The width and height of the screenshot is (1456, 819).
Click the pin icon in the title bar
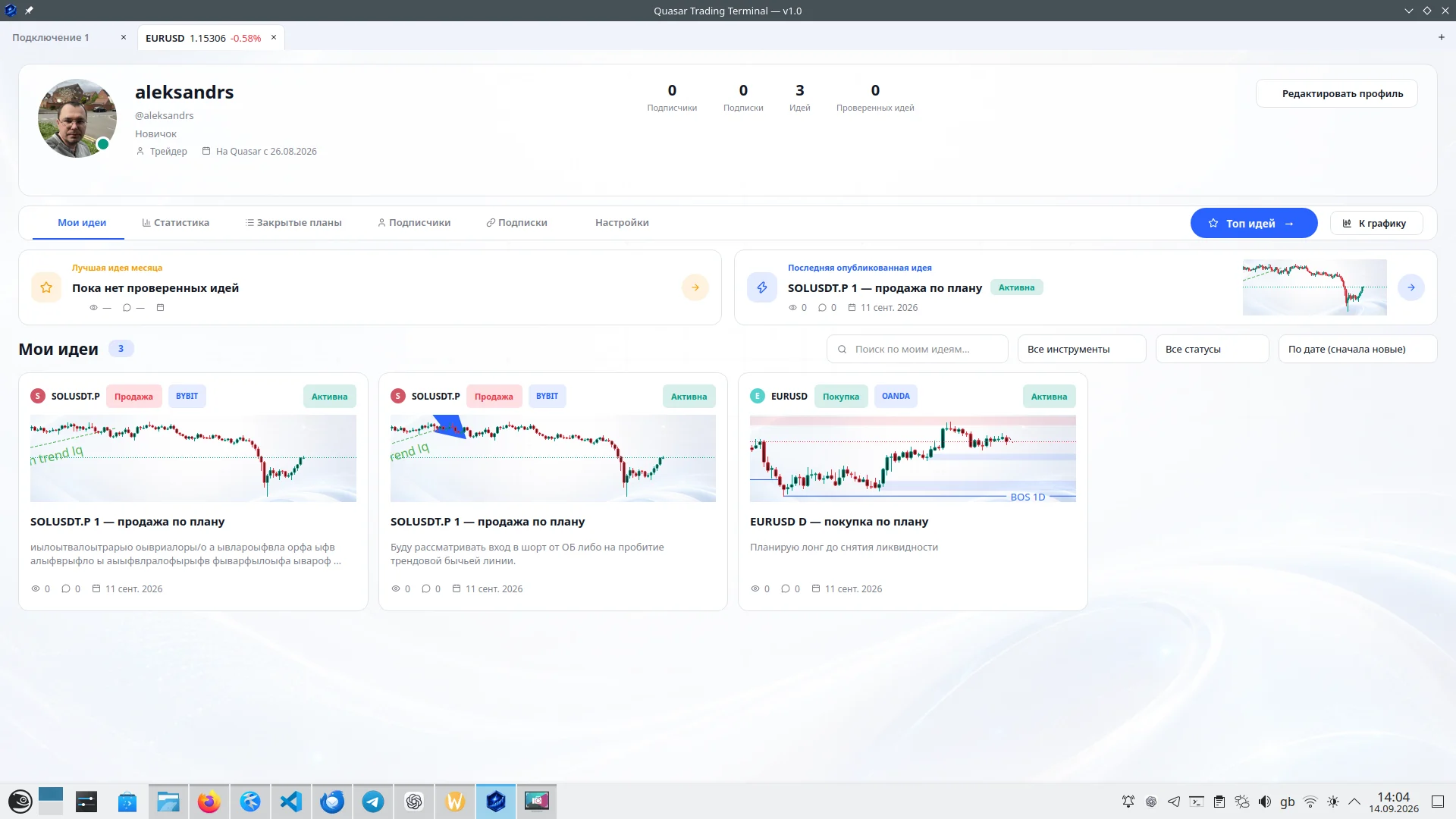pos(29,11)
